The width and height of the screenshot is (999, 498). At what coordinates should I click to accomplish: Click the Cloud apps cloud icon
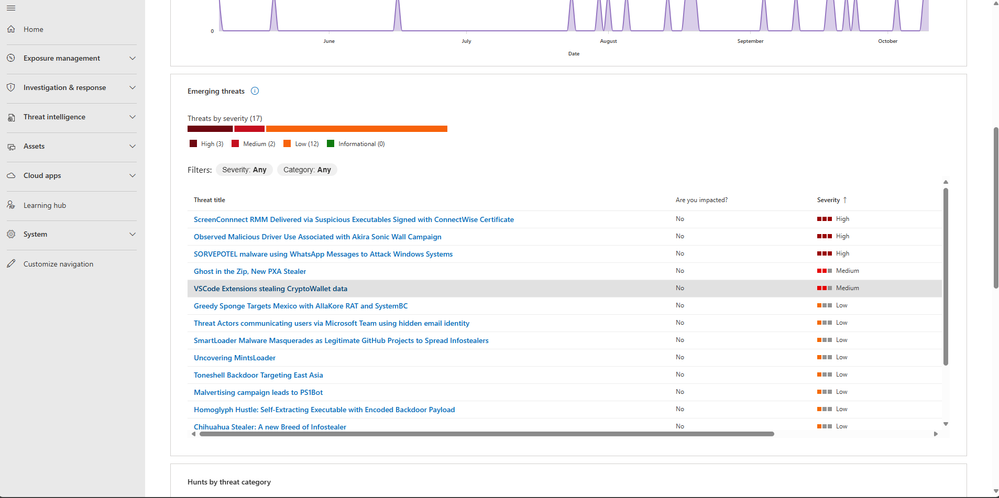[11, 175]
